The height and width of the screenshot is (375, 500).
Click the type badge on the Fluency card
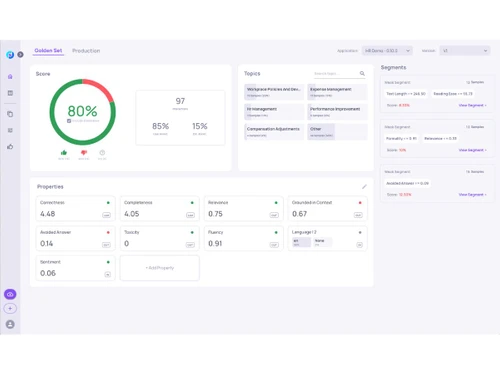click(274, 245)
